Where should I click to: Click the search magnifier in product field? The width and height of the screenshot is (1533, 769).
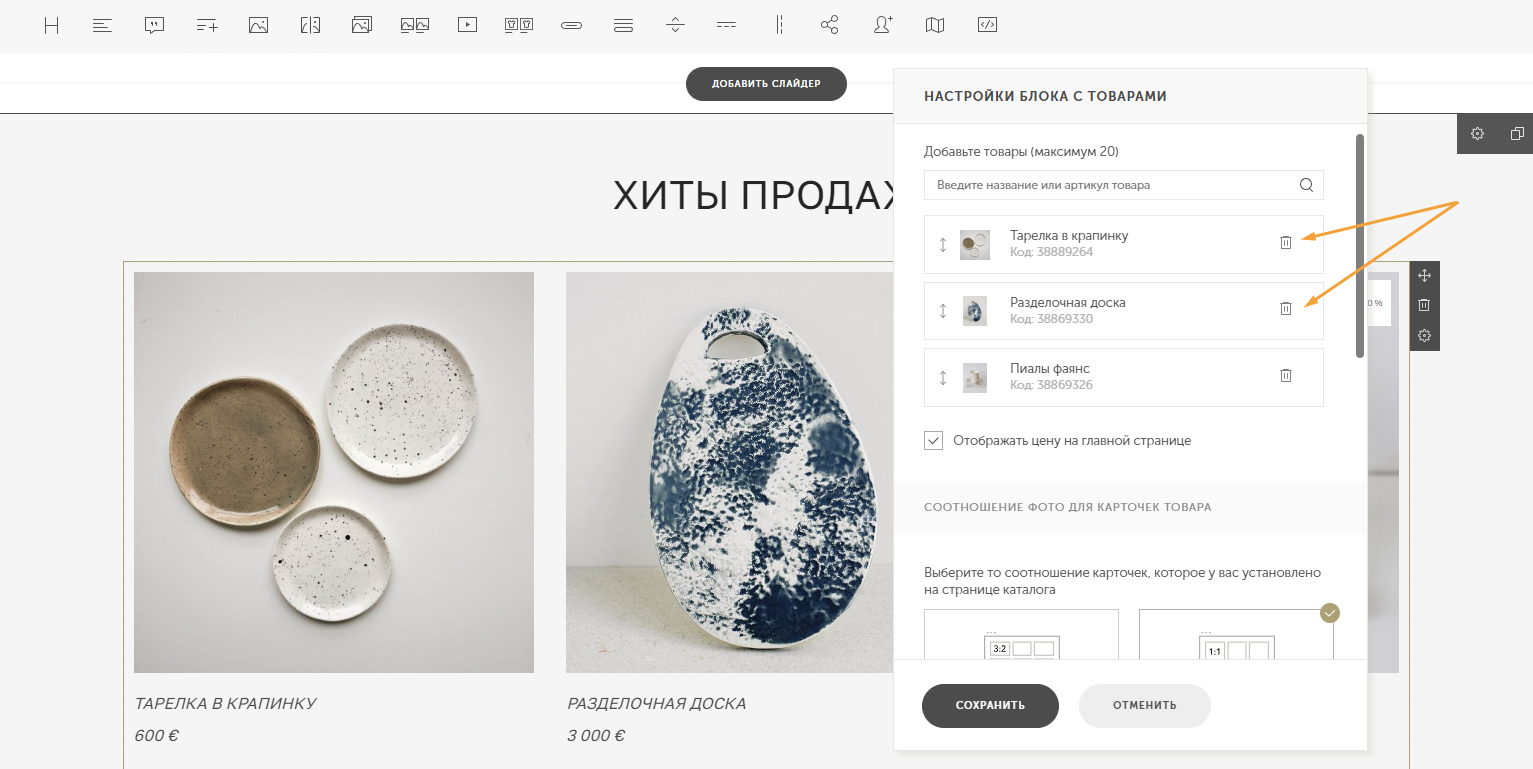point(1306,185)
